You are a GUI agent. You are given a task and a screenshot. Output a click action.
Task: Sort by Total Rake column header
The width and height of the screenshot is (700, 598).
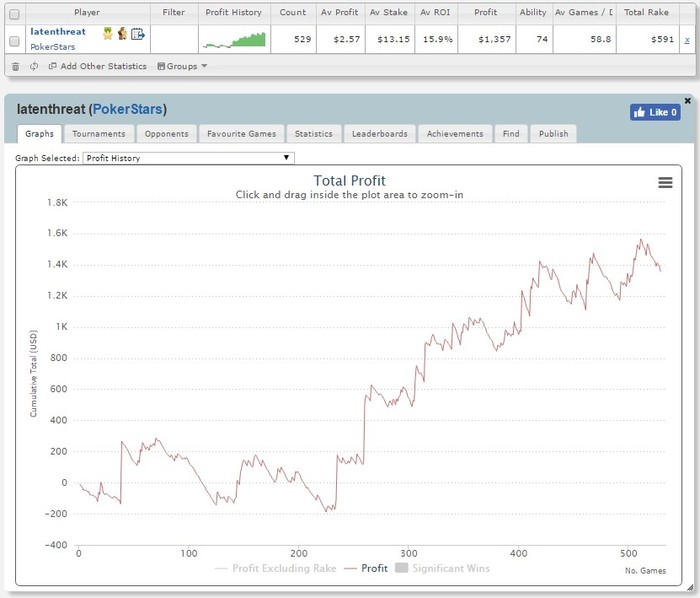(646, 12)
